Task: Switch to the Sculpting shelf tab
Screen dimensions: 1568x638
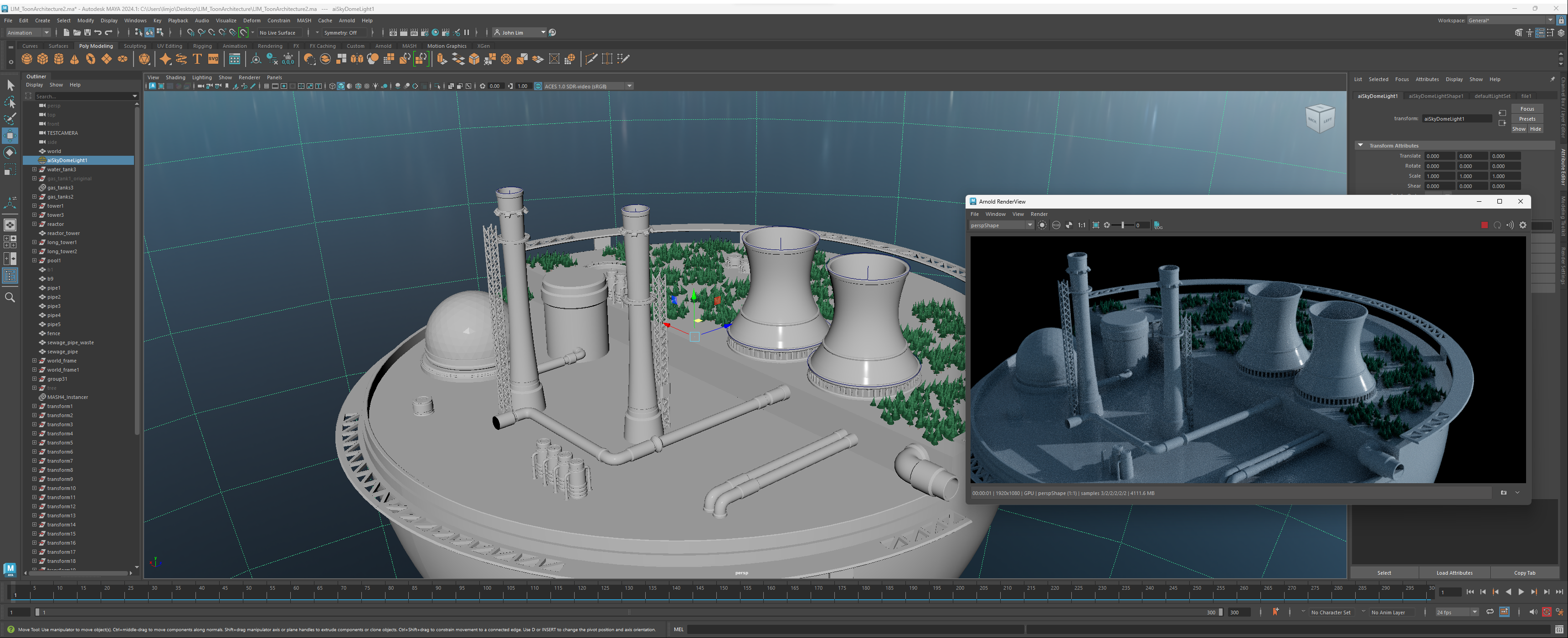Action: [134, 46]
